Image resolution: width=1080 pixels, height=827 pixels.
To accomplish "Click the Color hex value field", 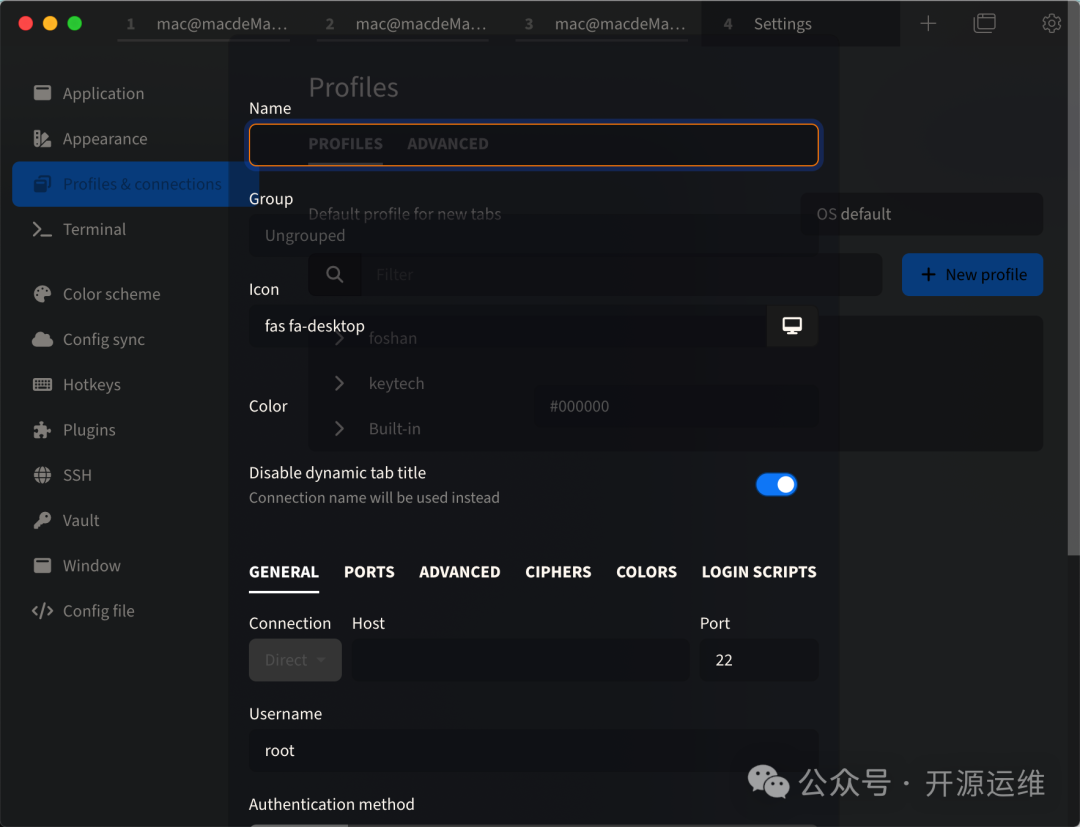I will click(x=675, y=406).
